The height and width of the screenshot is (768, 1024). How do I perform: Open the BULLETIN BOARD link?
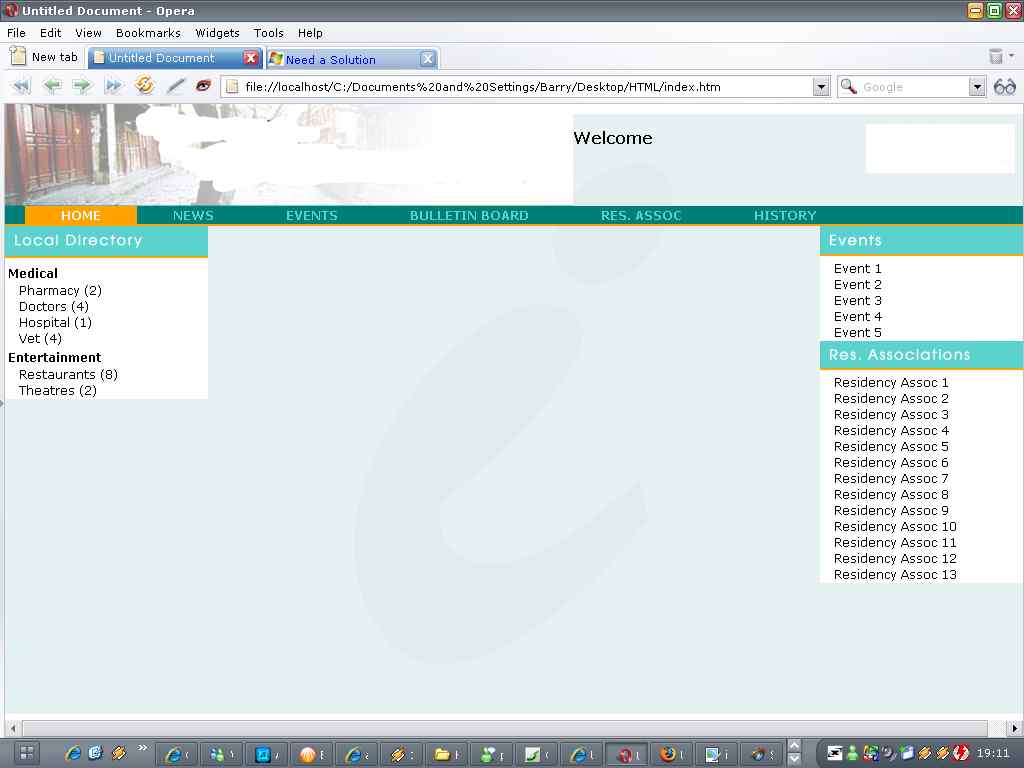(469, 216)
